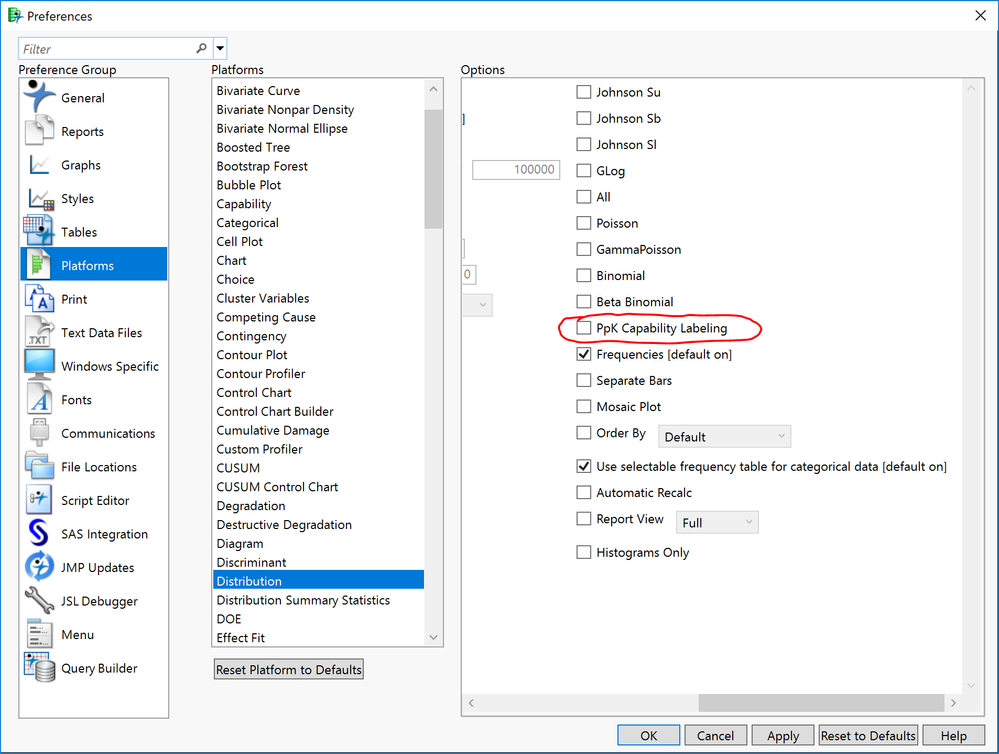The image size is (999, 754).
Task: Open the General preference group icon
Action: (39, 97)
